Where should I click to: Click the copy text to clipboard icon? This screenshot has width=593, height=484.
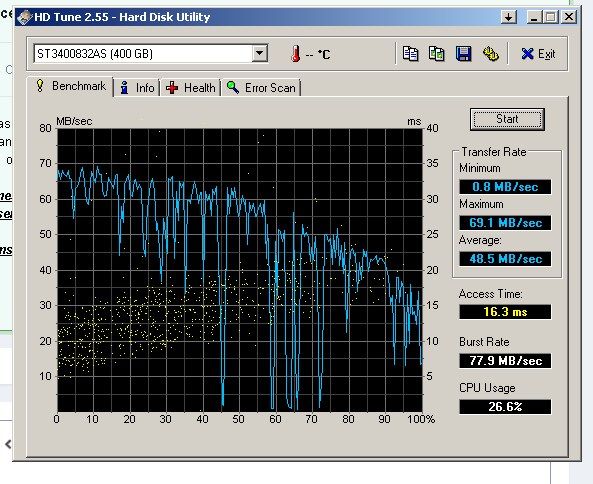click(410, 54)
